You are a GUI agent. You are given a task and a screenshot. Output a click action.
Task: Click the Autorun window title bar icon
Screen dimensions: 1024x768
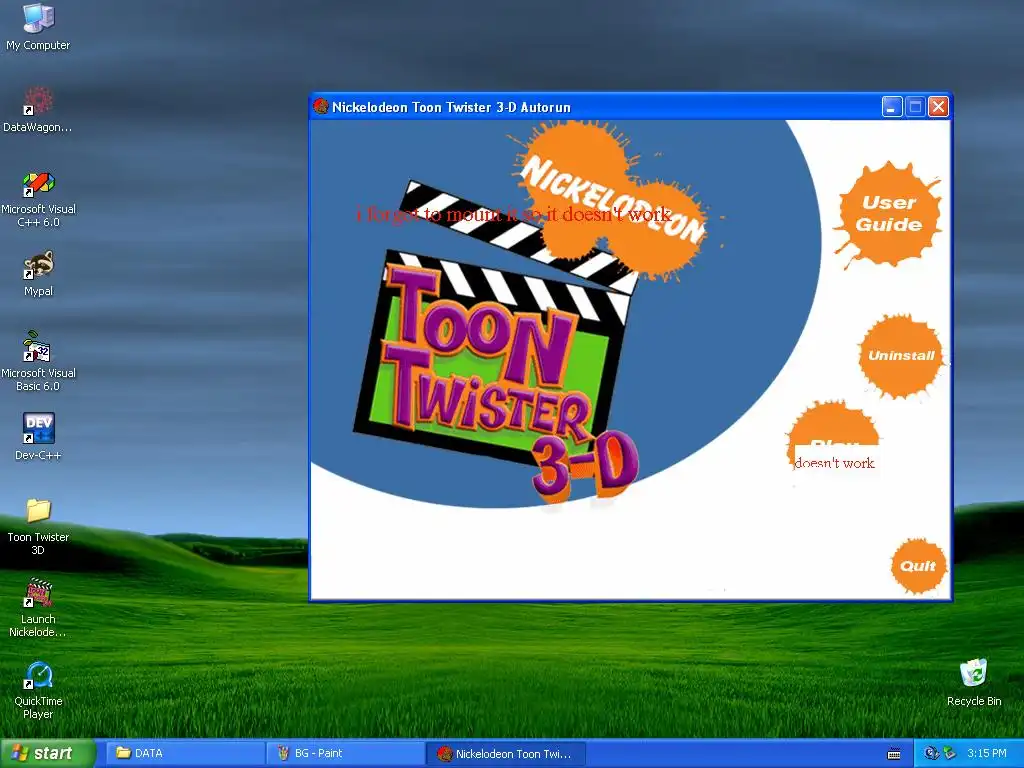point(321,106)
